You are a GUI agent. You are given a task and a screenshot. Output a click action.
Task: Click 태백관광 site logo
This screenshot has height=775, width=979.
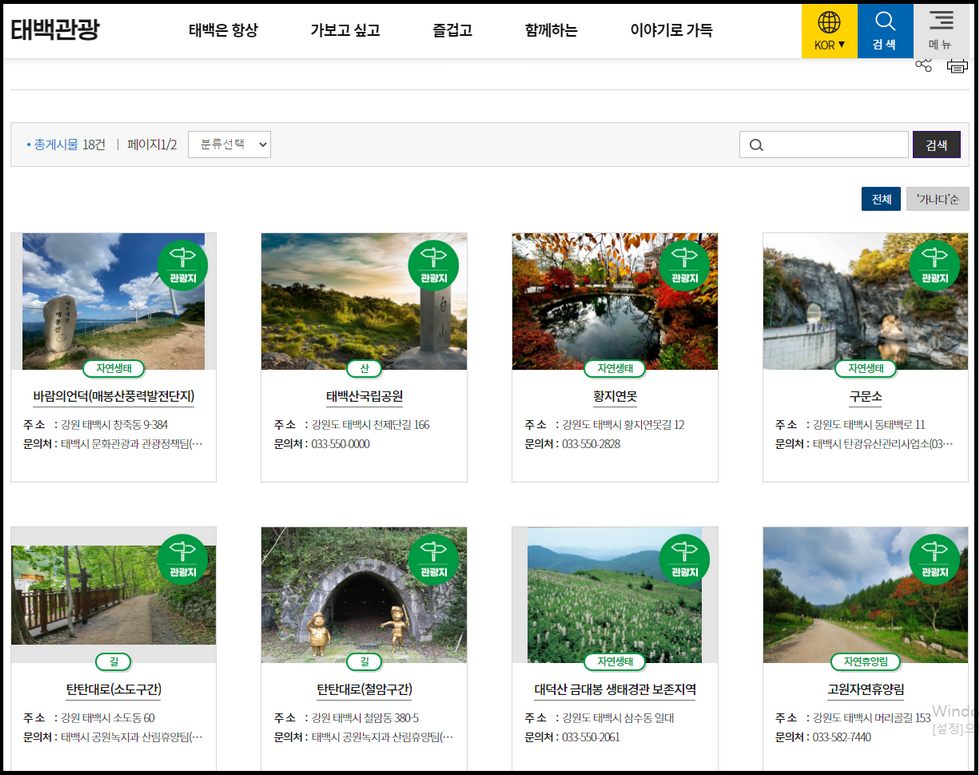(x=55, y=29)
